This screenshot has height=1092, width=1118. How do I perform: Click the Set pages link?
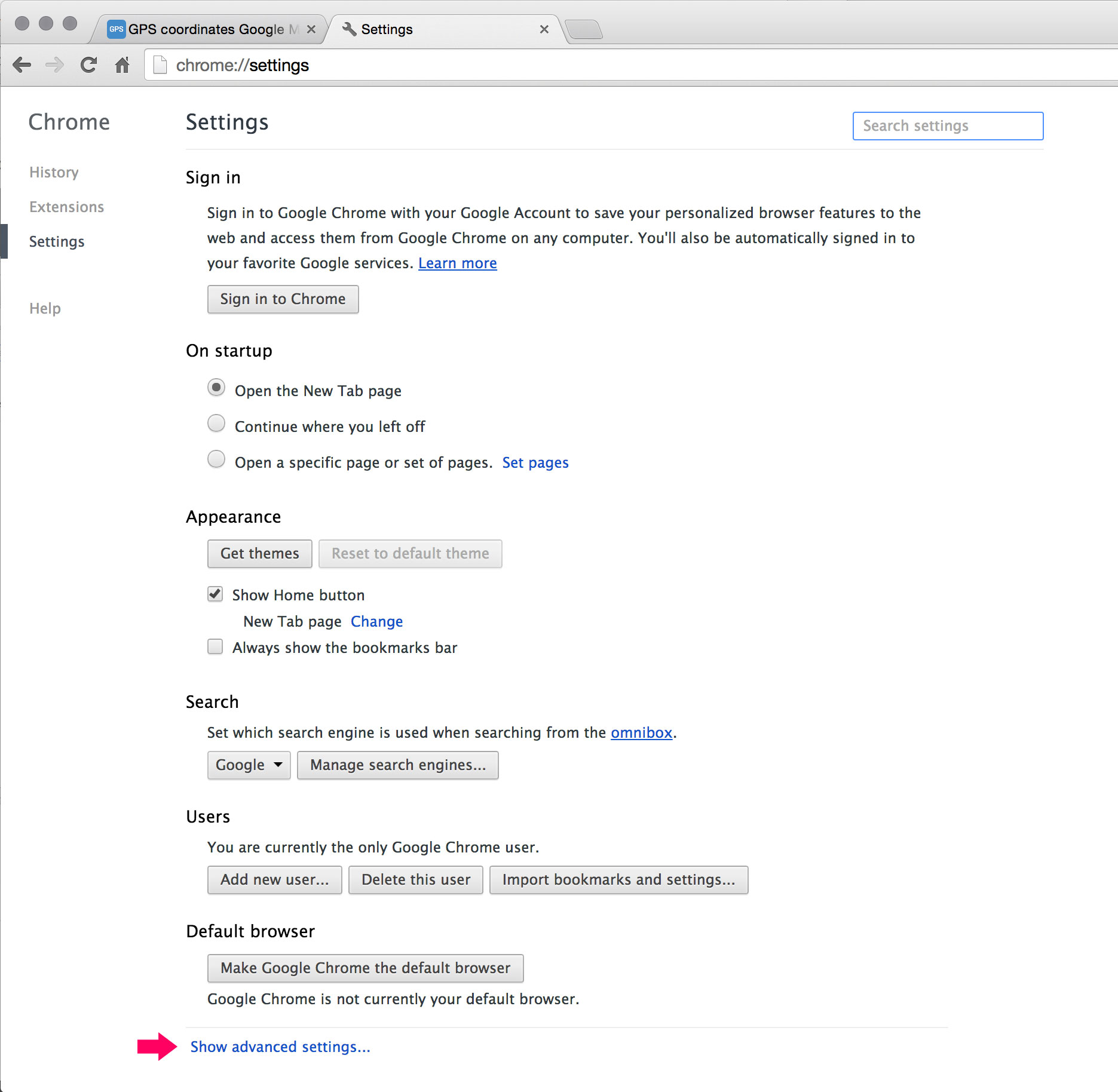tap(535, 462)
